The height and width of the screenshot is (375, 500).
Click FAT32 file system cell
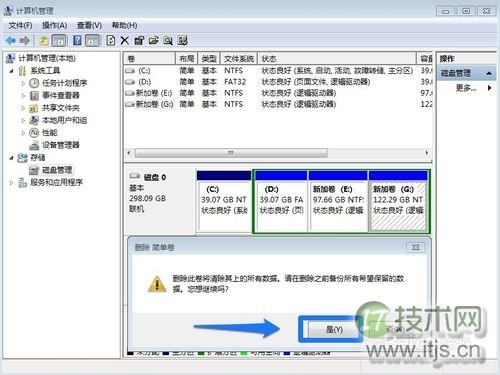coord(235,82)
